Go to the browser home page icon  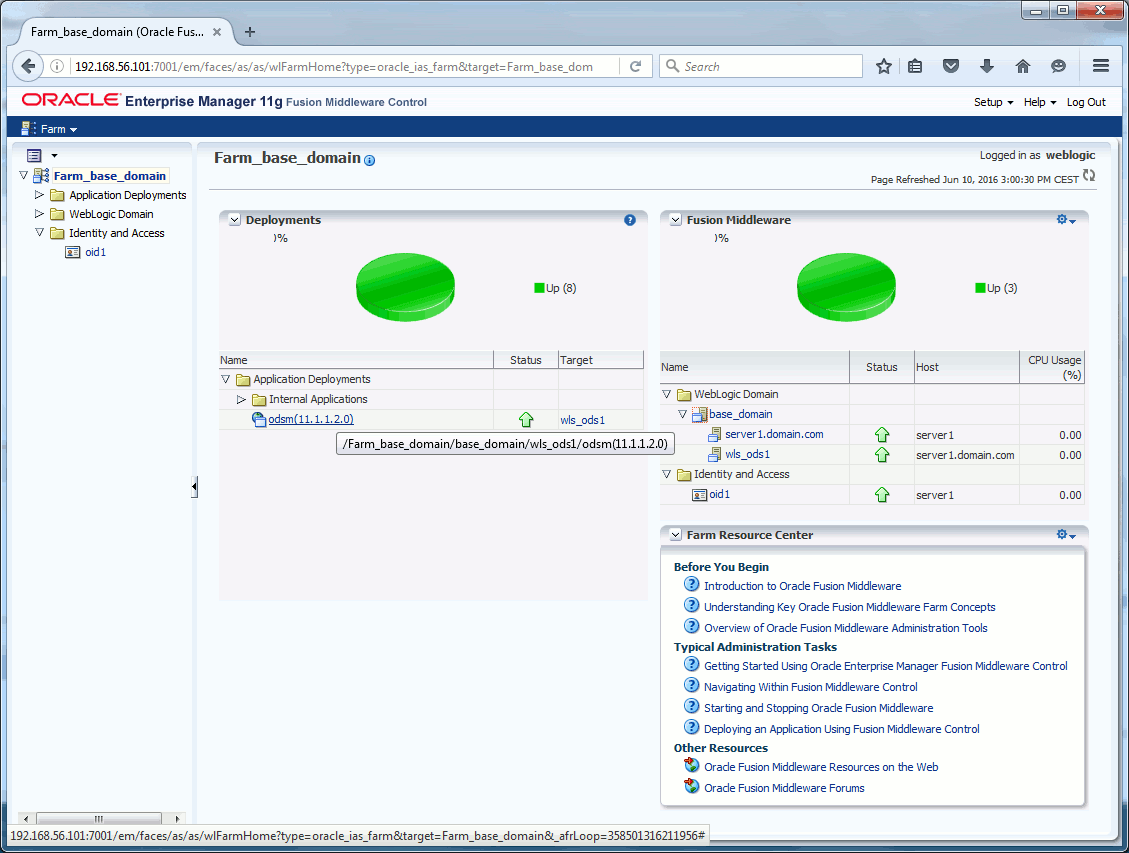click(x=1022, y=66)
